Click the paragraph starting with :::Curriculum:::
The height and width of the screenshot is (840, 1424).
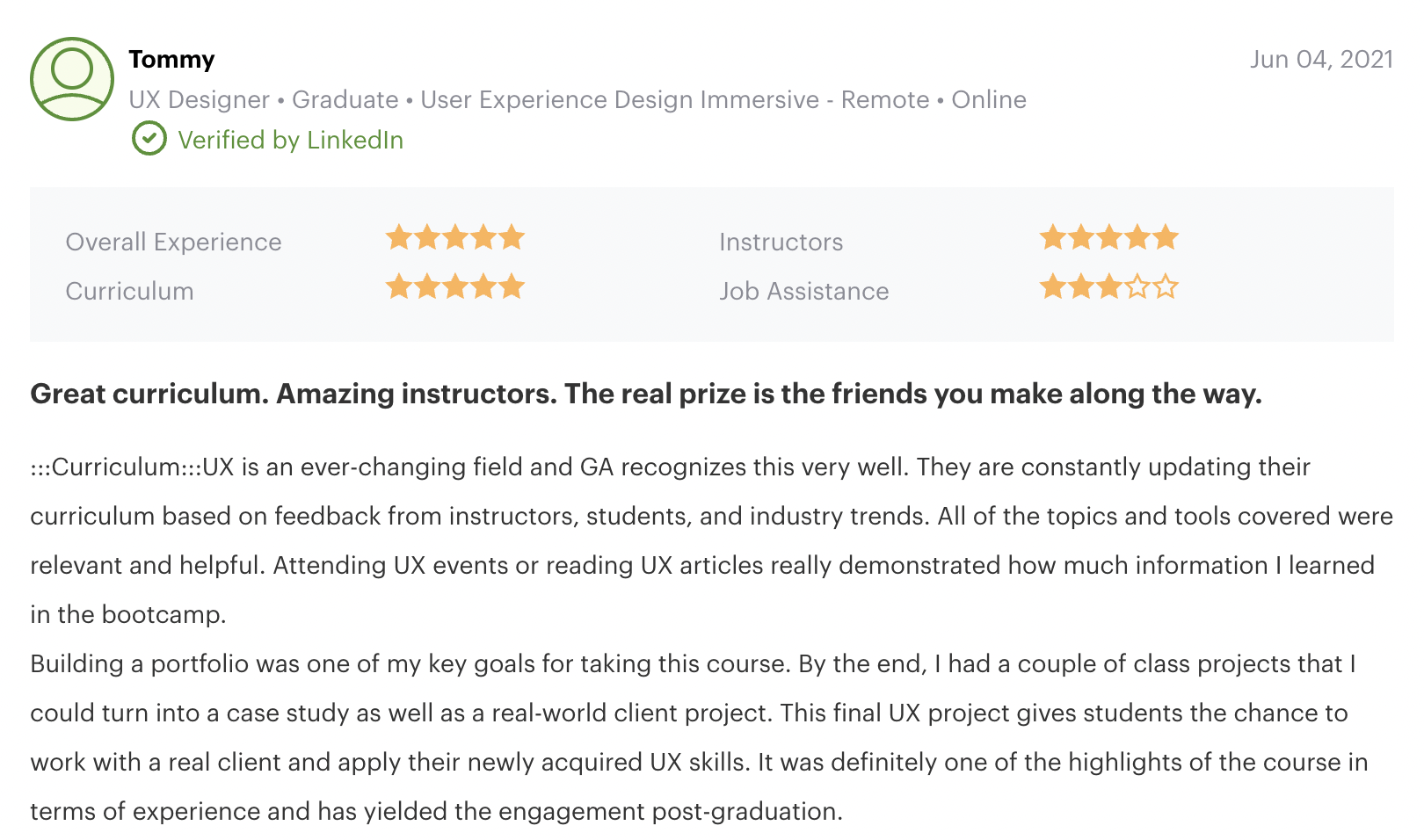[703, 539]
